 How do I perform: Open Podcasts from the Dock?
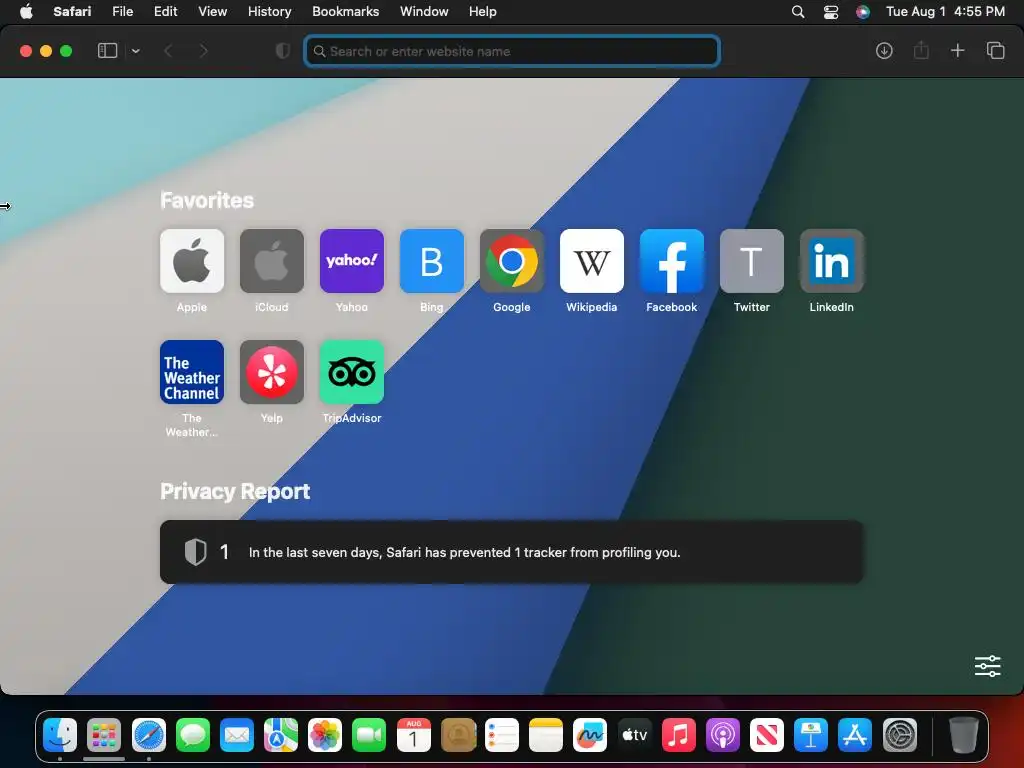tap(722, 735)
